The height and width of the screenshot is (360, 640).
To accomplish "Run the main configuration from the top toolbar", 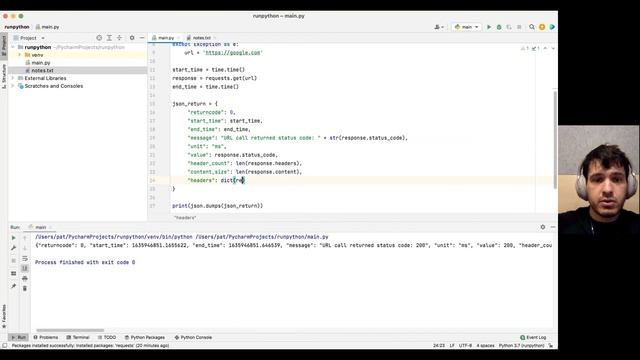I will [x=489, y=27].
